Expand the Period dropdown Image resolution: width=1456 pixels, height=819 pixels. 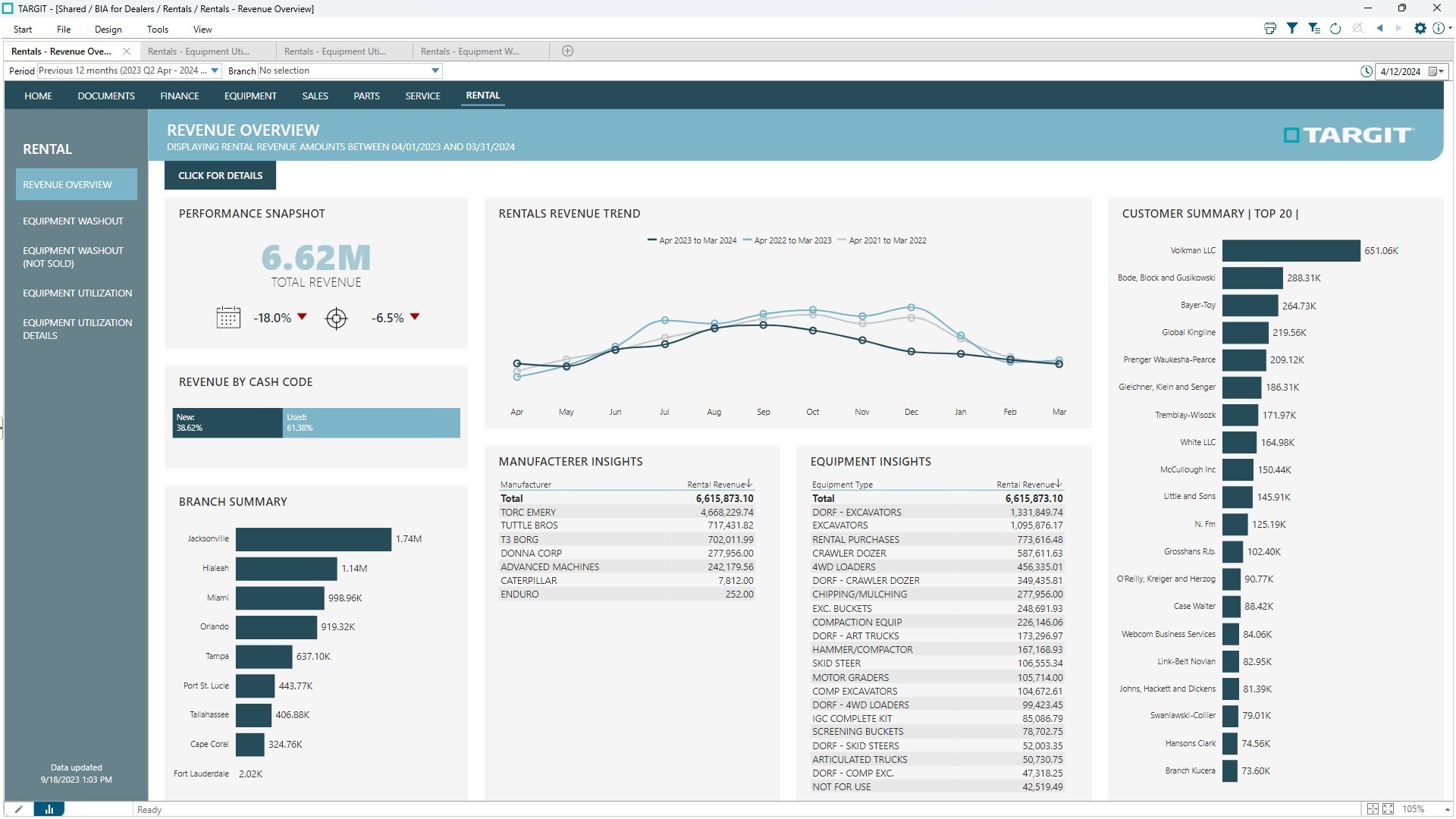point(215,71)
